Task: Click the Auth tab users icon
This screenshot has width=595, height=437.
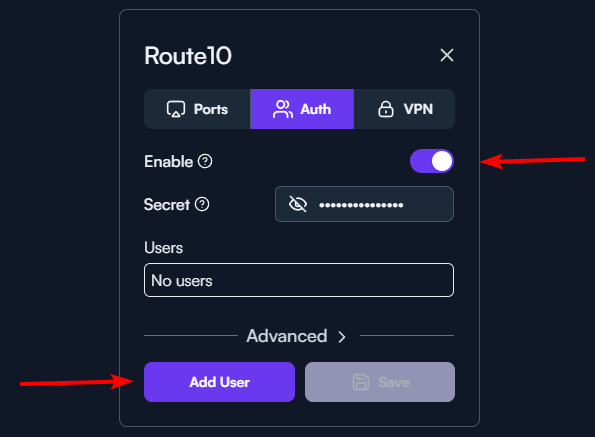Action: [x=283, y=109]
